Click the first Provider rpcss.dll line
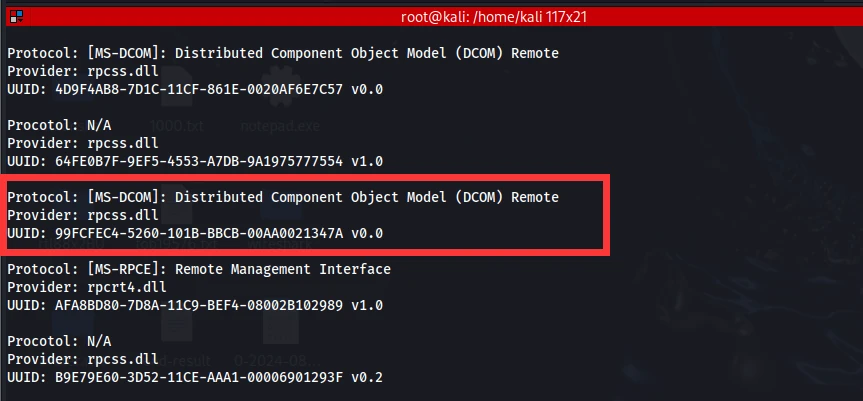863x401 pixels. [x=83, y=71]
